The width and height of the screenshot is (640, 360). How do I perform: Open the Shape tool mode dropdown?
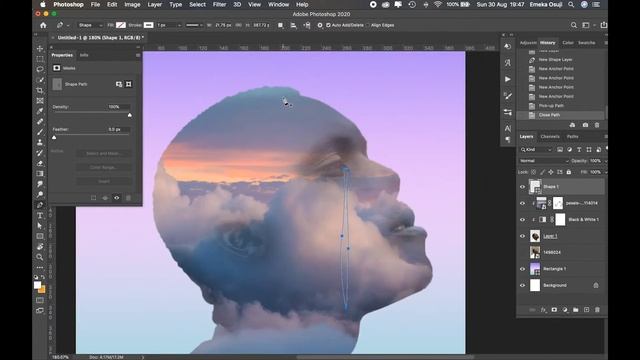[90, 25]
